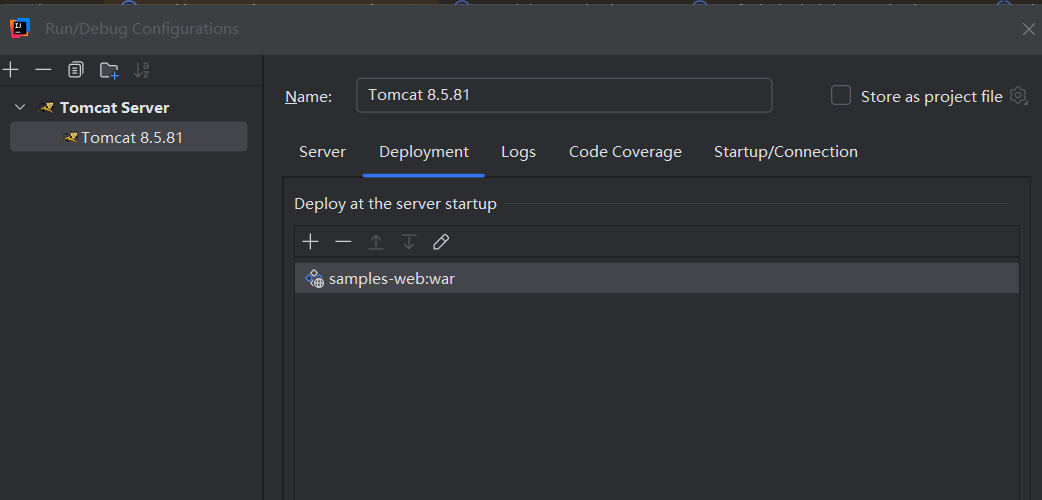Screen dimensions: 1042x500
Task: Open the Startup/Connection tab
Action: [x=785, y=152]
